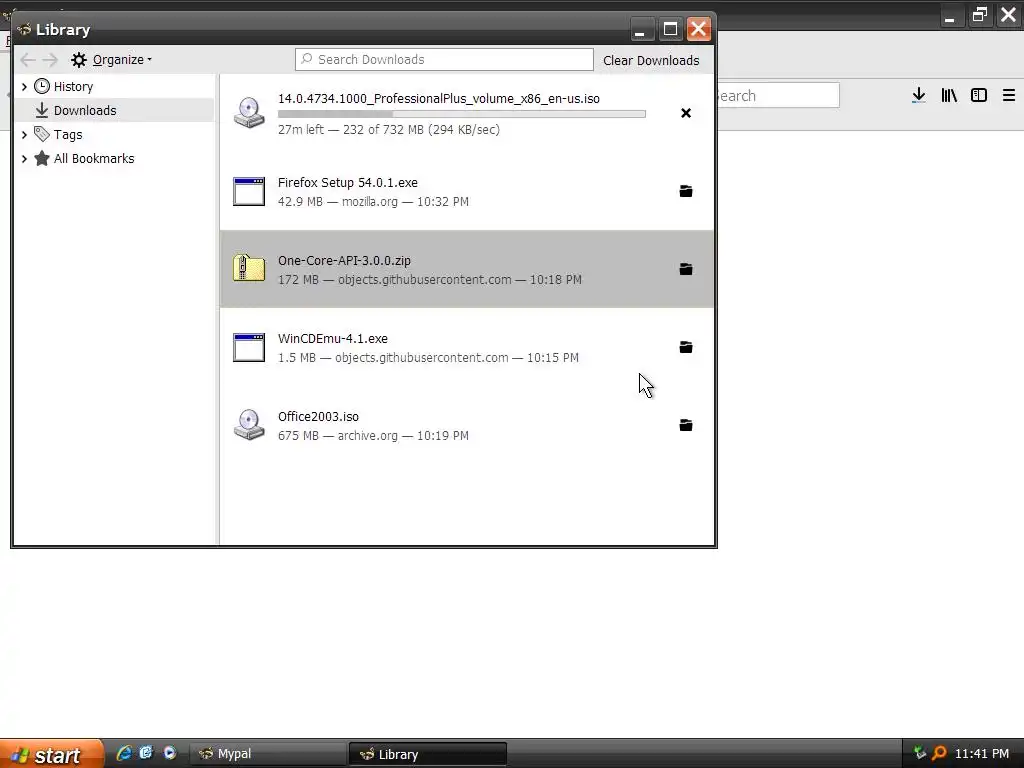1024x768 pixels.
Task: Cancel the ProfessionalPlus ISO download
Action: 686,113
